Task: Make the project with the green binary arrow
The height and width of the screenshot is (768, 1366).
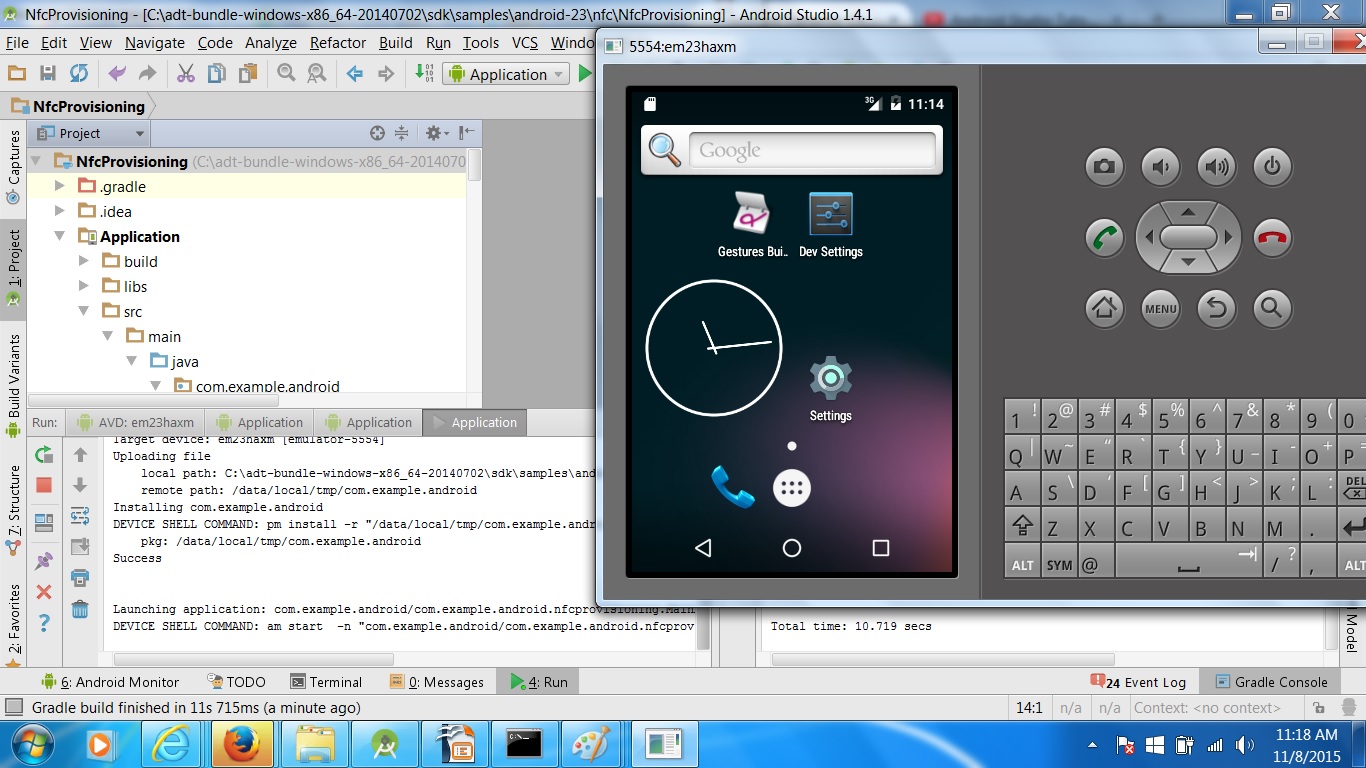Action: coord(424,73)
